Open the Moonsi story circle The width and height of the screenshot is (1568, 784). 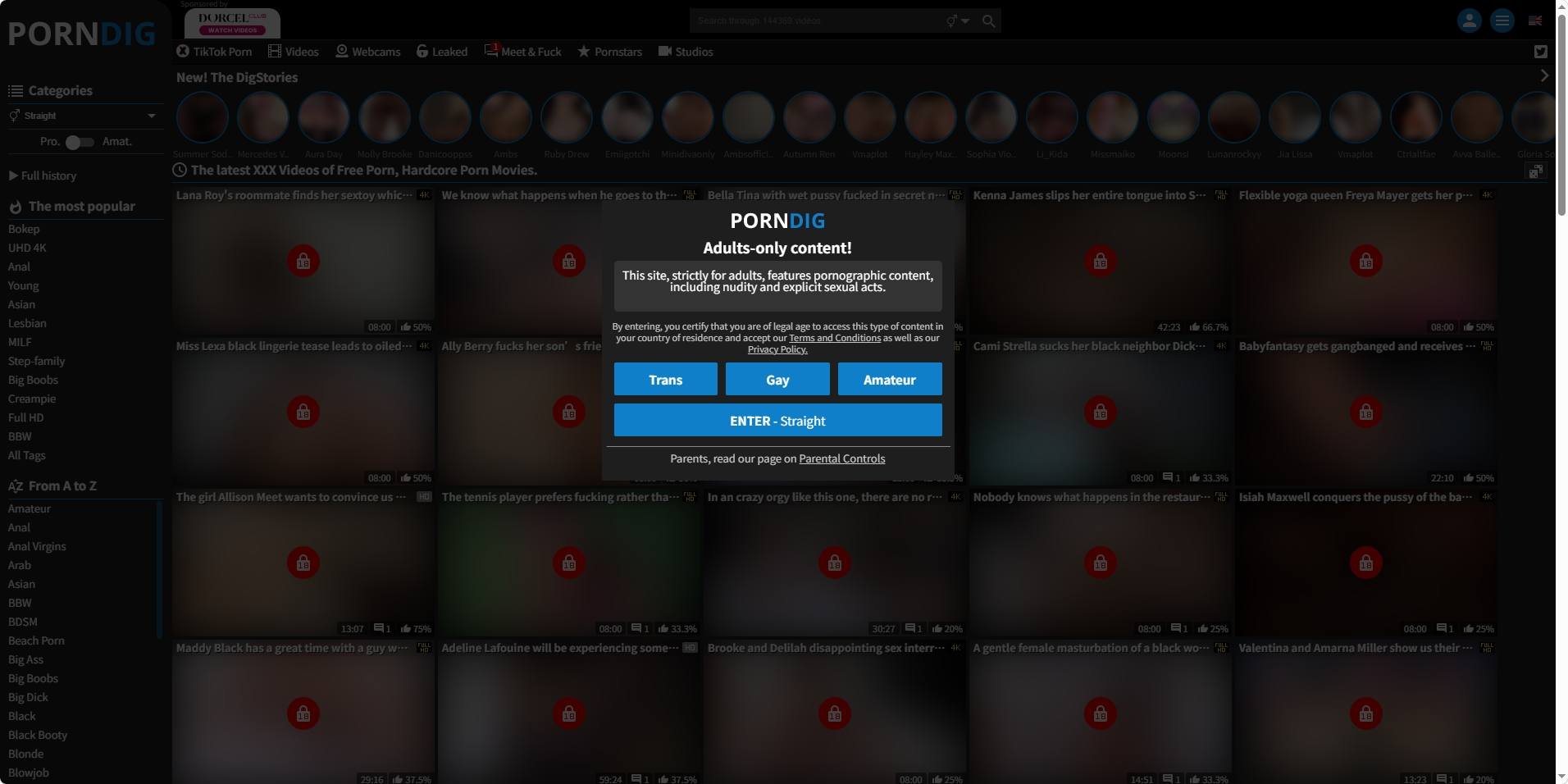[1174, 117]
